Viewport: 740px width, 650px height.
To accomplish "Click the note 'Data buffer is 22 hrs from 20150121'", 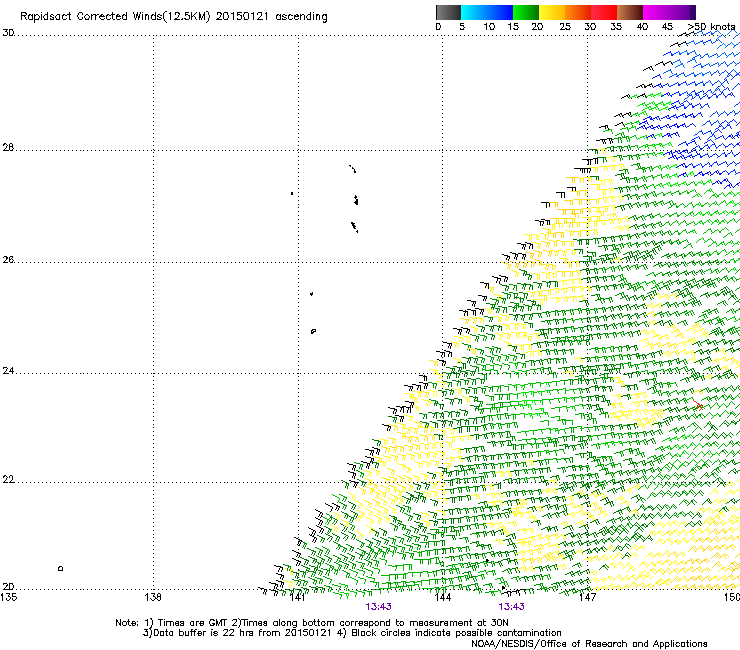I will 242,633.
